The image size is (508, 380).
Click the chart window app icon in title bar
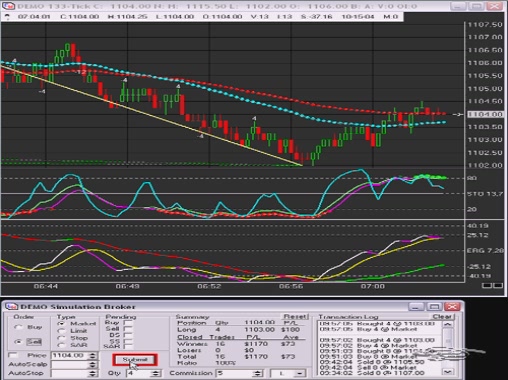(x=9, y=6)
